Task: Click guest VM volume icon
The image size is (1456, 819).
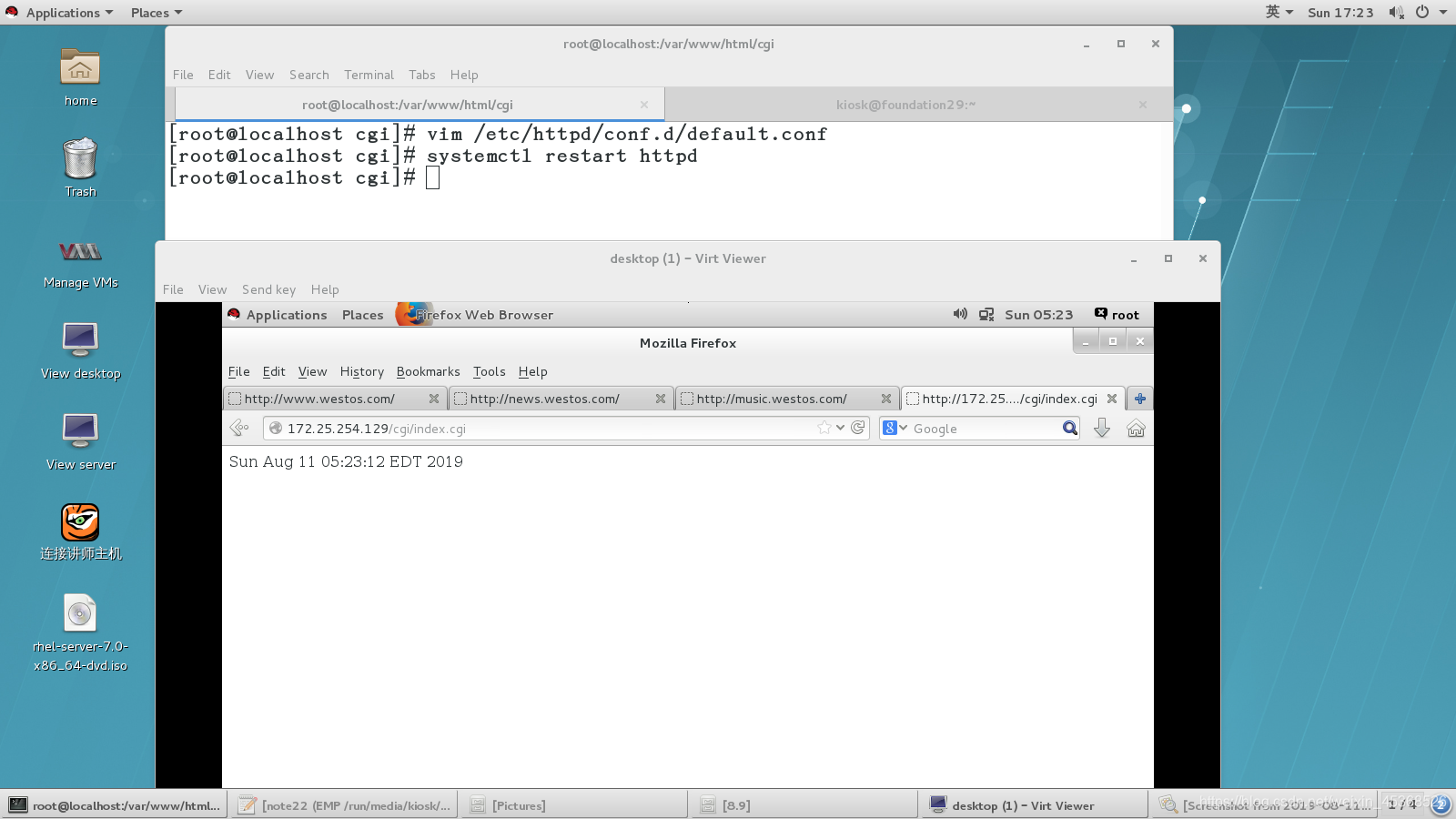Action: (x=960, y=314)
